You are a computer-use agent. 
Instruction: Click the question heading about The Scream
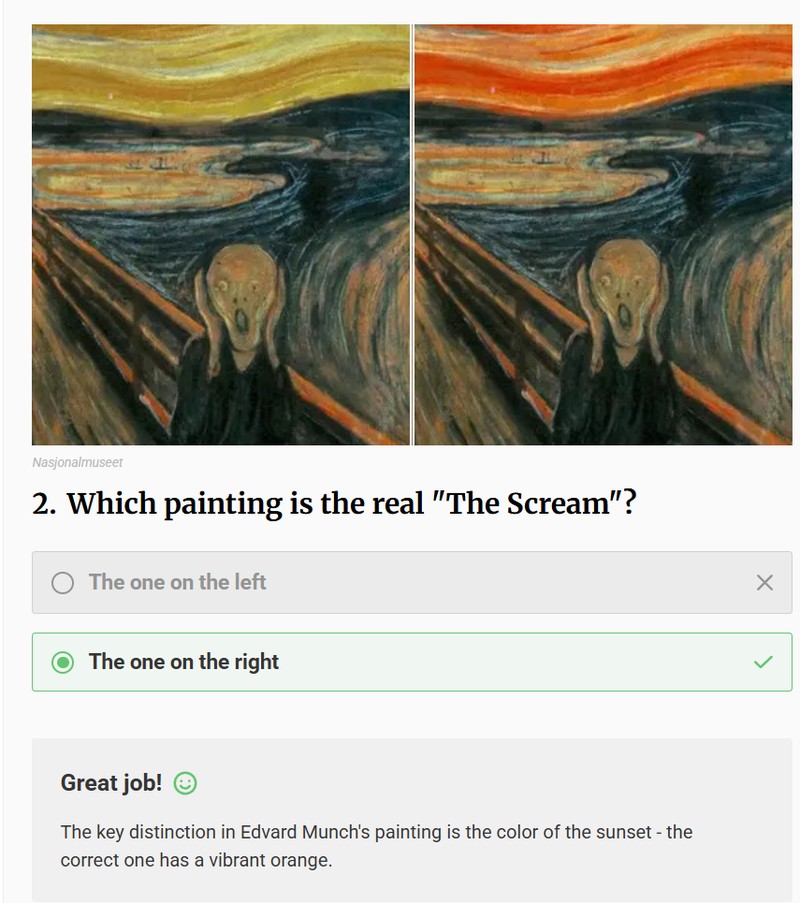pos(334,503)
